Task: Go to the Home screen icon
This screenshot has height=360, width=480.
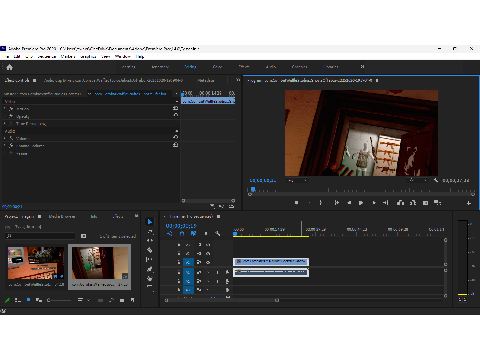Action: coord(9,67)
